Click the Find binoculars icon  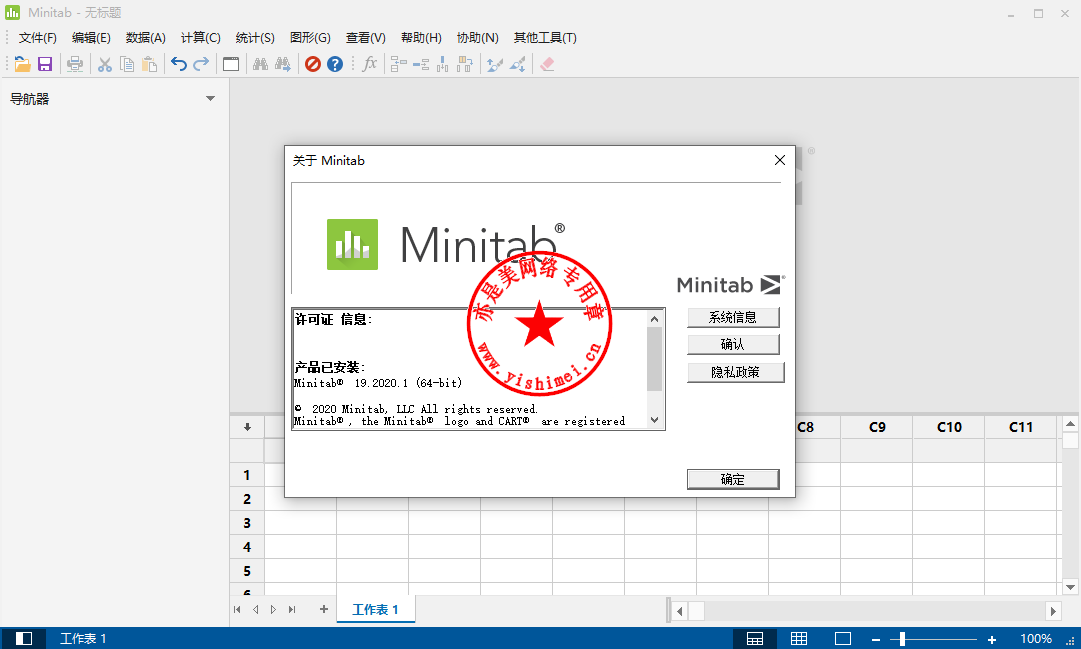point(261,64)
